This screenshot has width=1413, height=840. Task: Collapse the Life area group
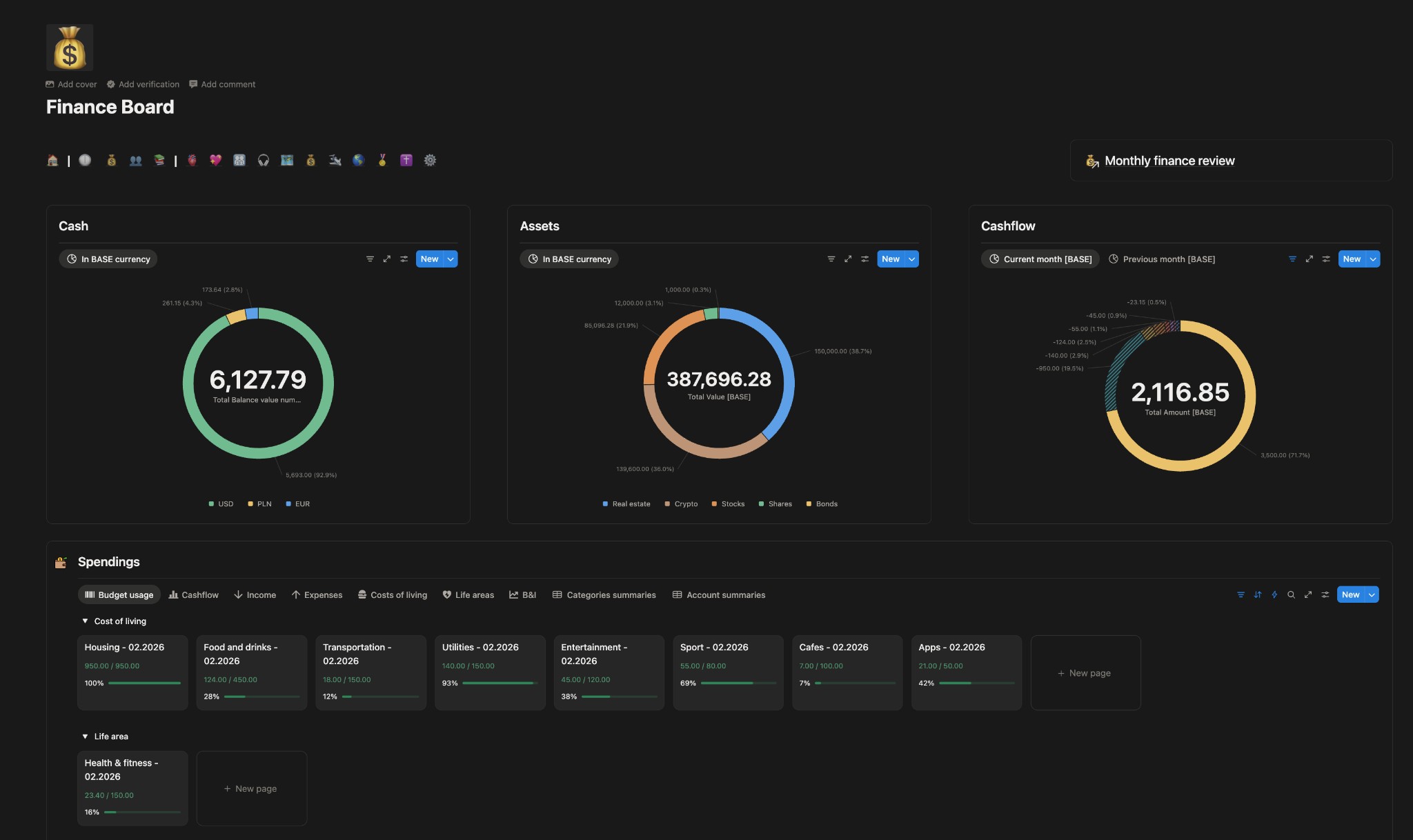click(85, 736)
